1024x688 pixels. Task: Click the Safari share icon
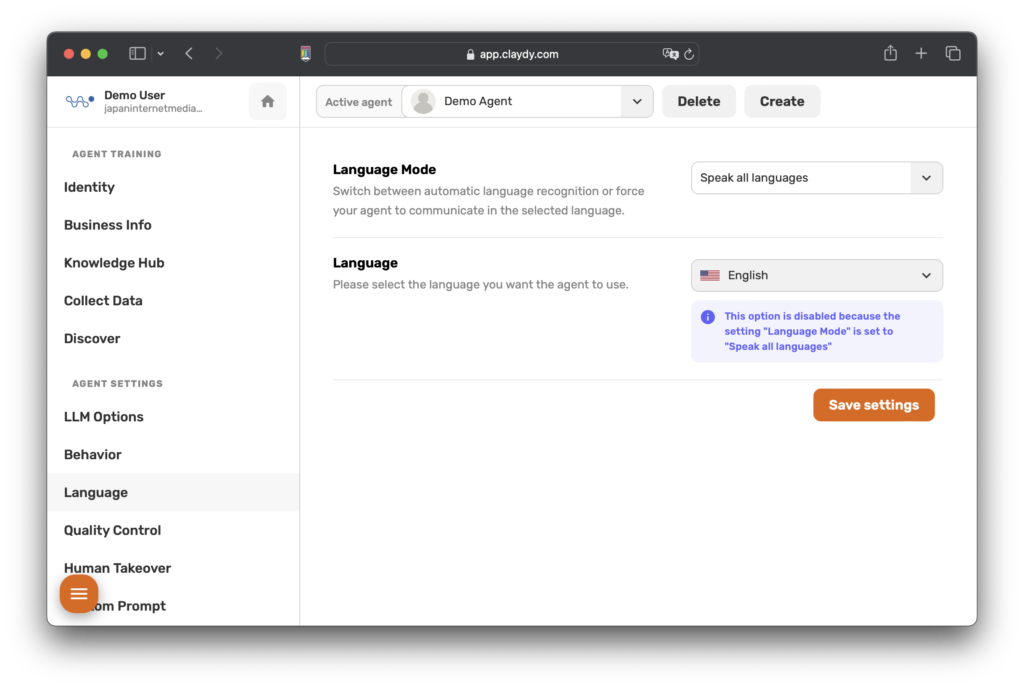coord(890,54)
